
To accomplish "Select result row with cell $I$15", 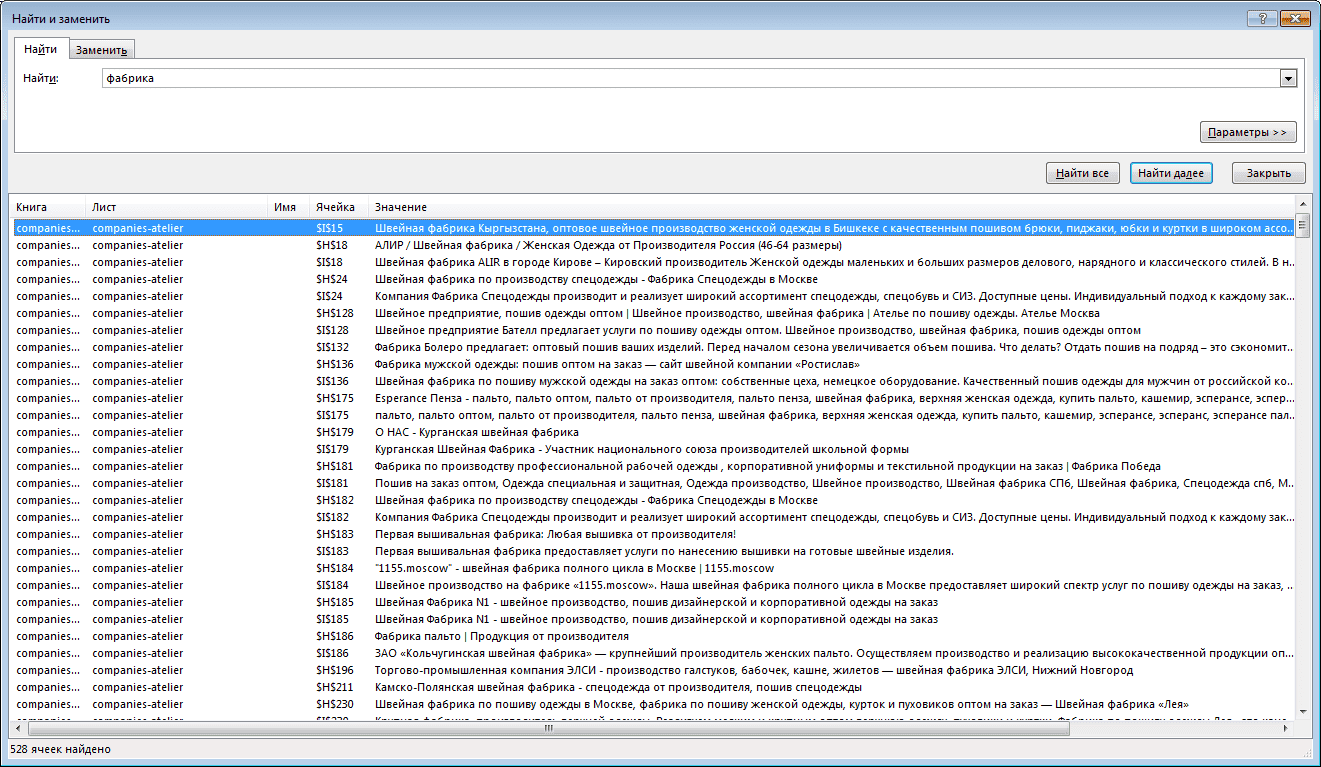I will (x=653, y=228).
